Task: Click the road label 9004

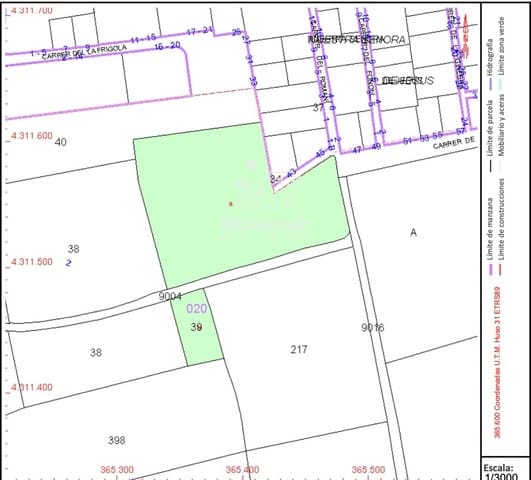Action: point(170,296)
